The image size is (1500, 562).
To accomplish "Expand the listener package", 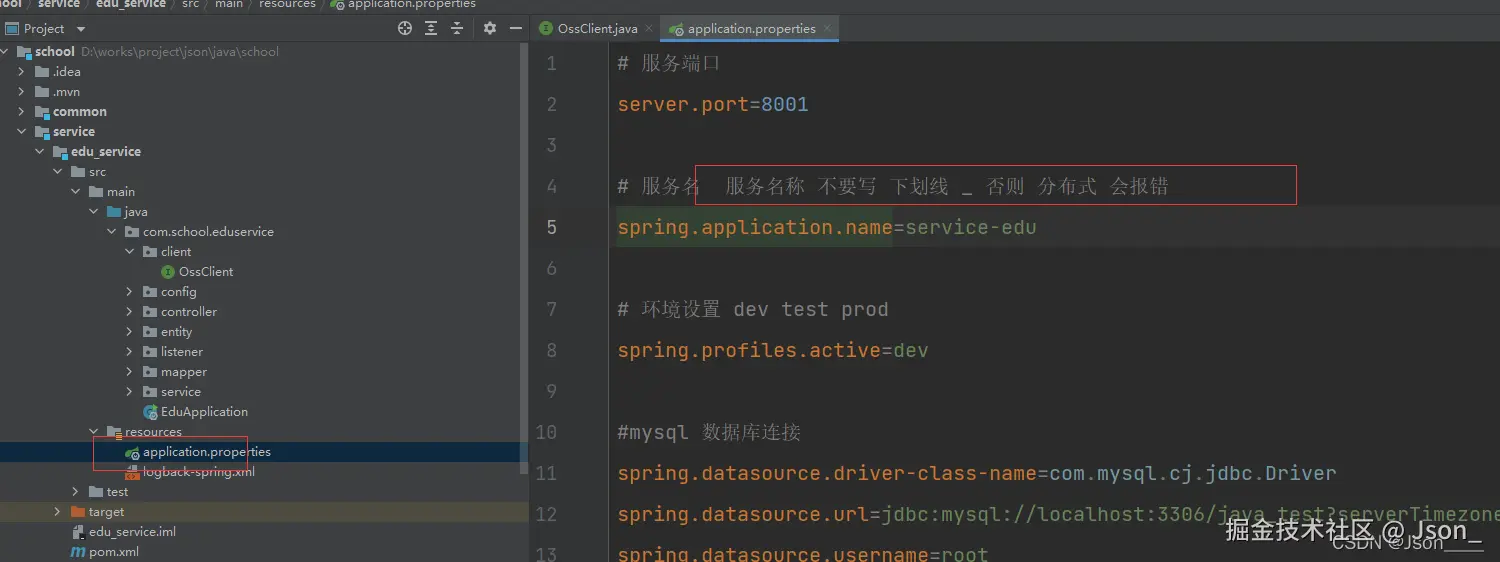I will (130, 352).
